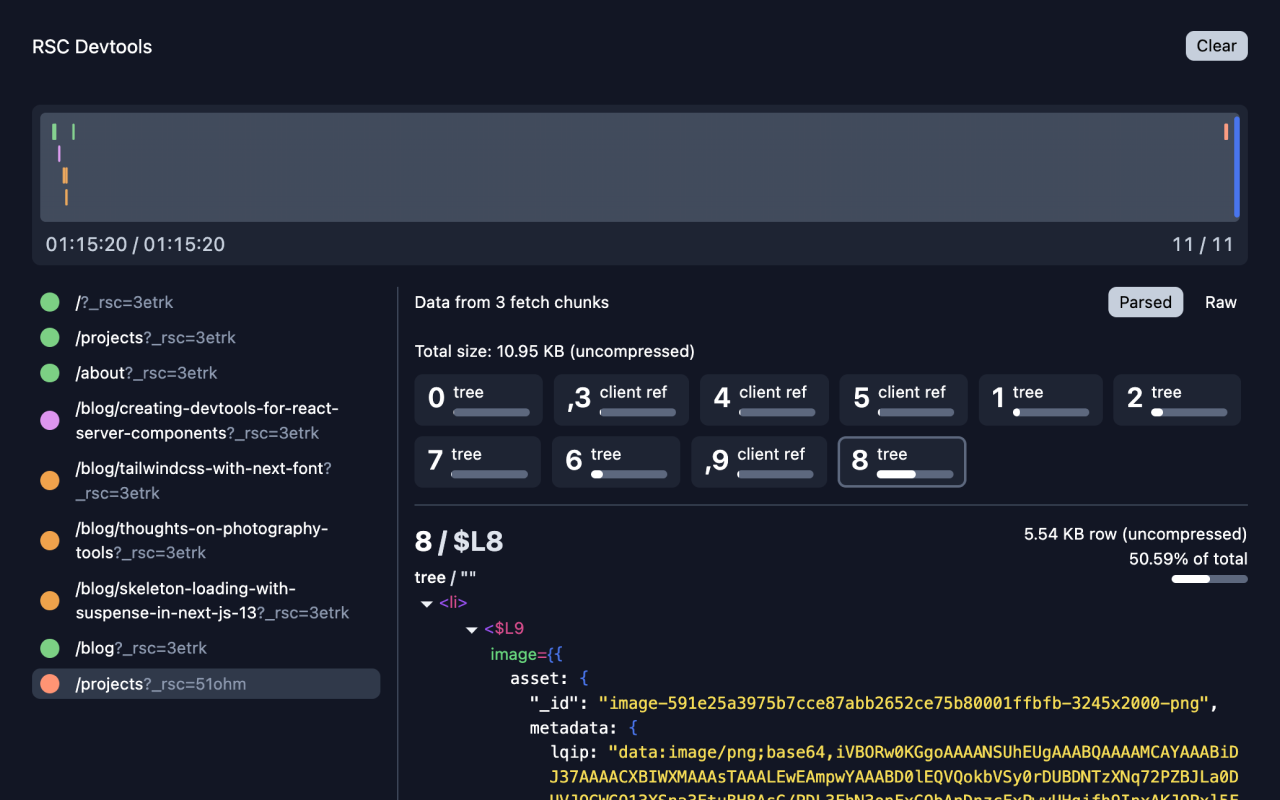The height and width of the screenshot is (800, 1280).
Task: Click the Clear button
Action: (1216, 45)
